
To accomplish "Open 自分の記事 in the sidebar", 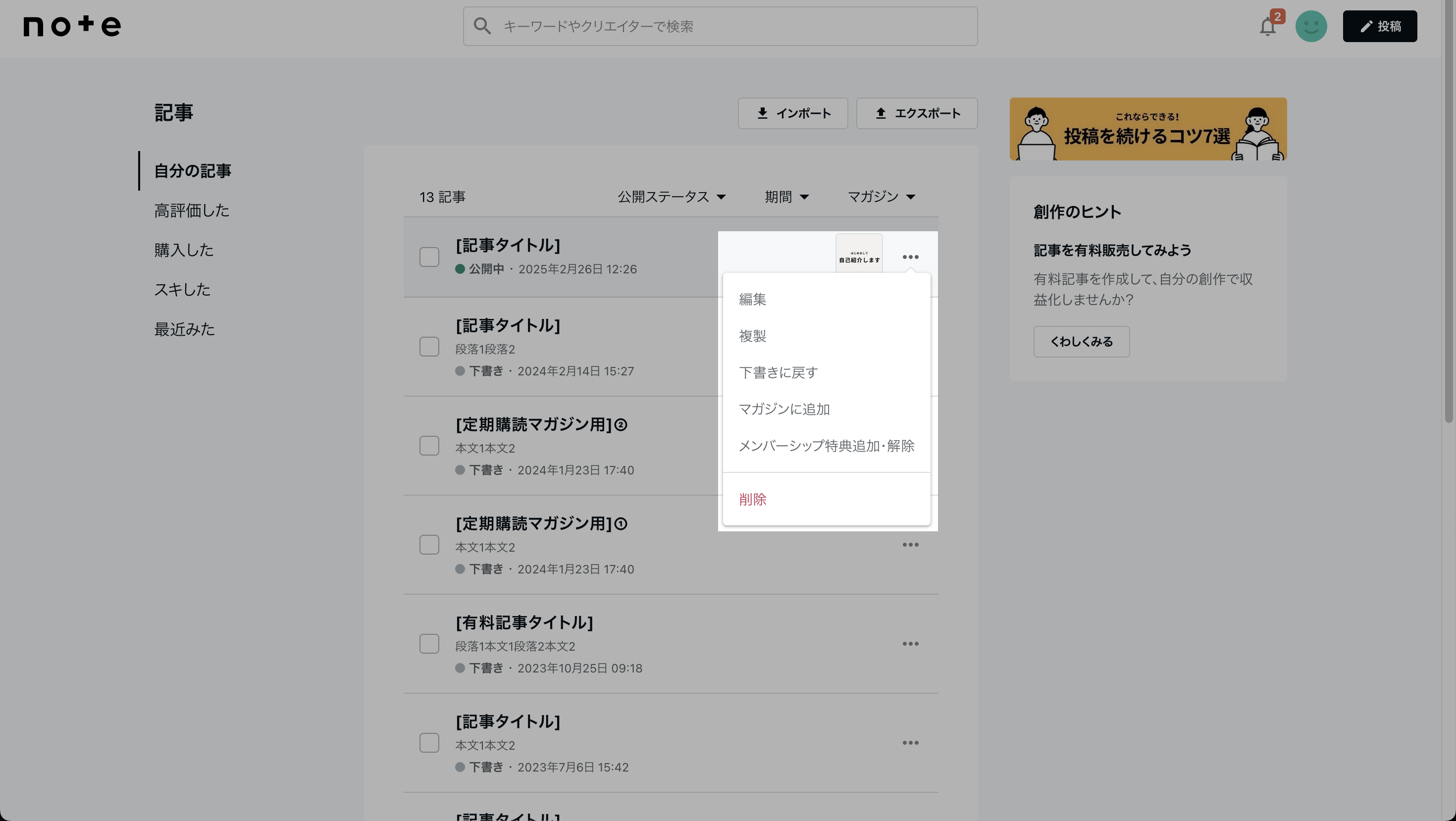I will coord(193,171).
